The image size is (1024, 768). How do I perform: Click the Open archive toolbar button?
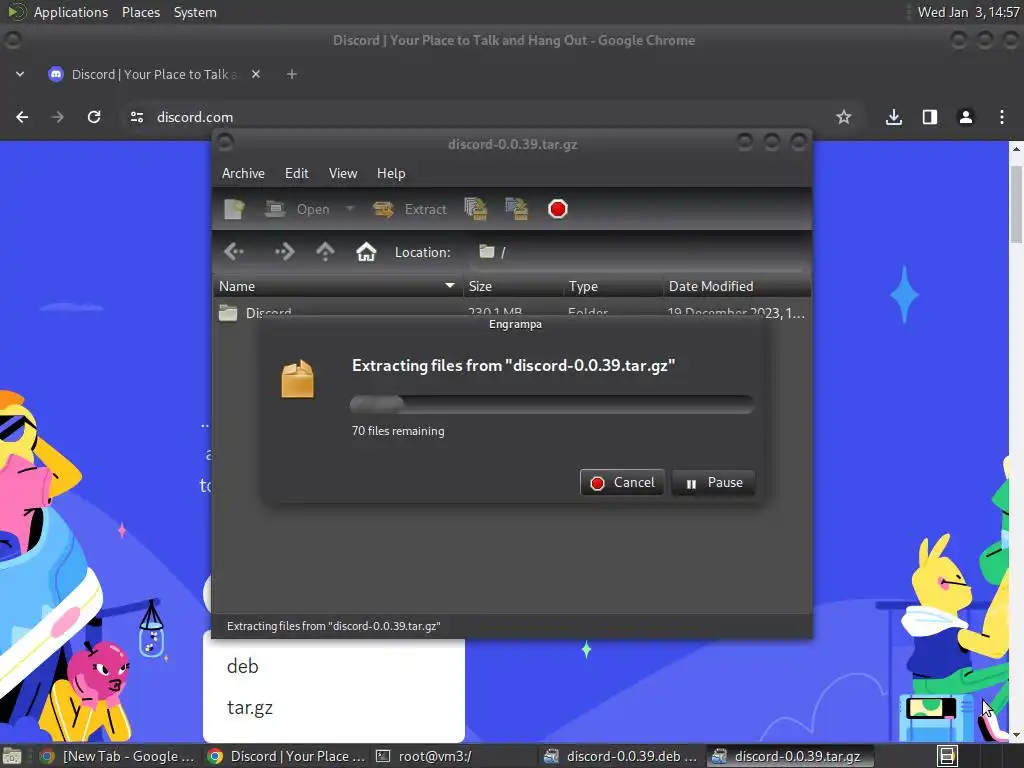pyautogui.click(x=297, y=209)
